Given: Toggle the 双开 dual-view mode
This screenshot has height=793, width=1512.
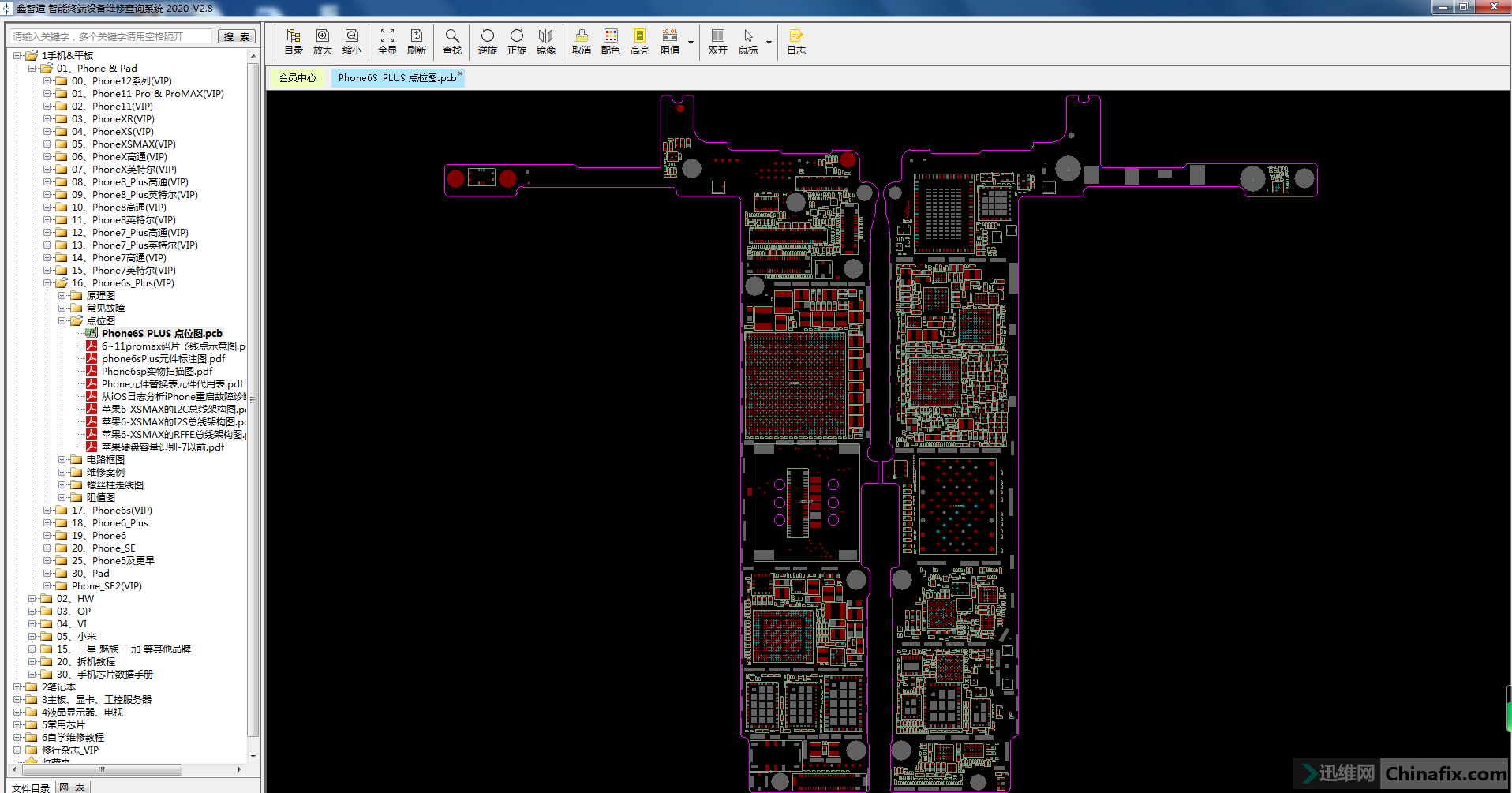Looking at the screenshot, I should tap(717, 42).
